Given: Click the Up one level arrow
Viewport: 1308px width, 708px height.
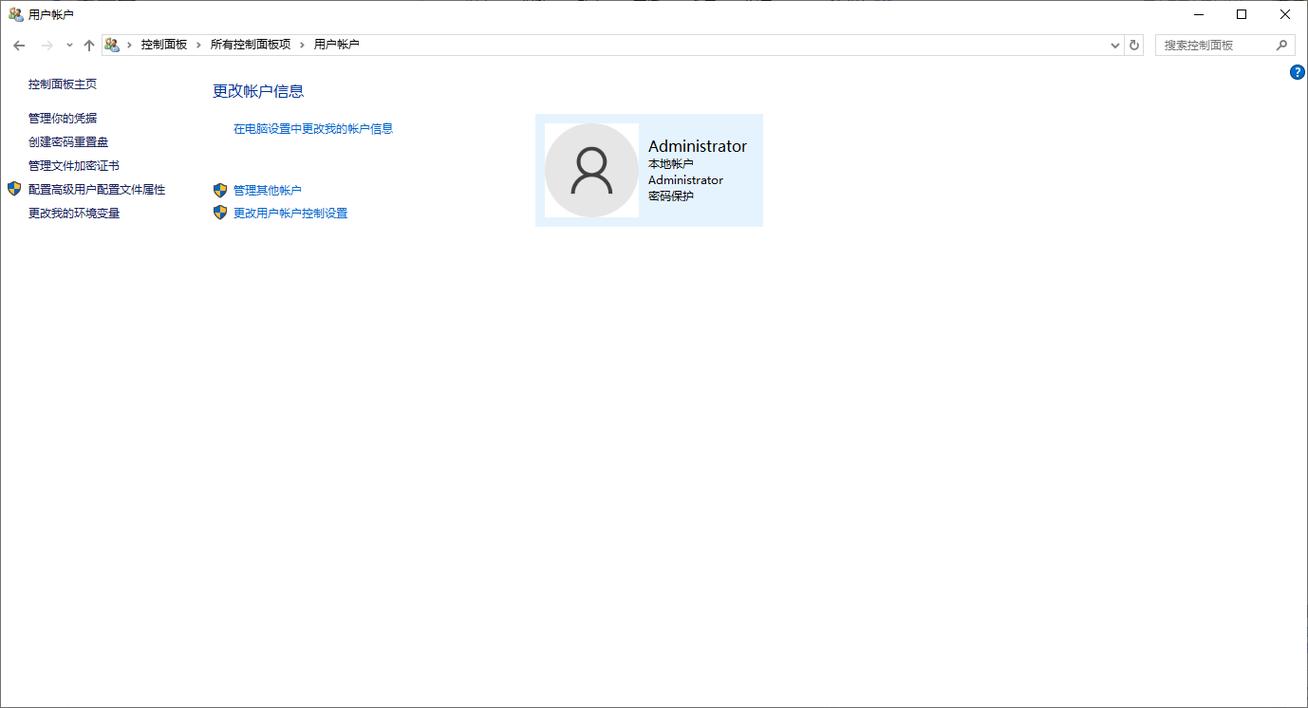Looking at the screenshot, I should pos(89,45).
